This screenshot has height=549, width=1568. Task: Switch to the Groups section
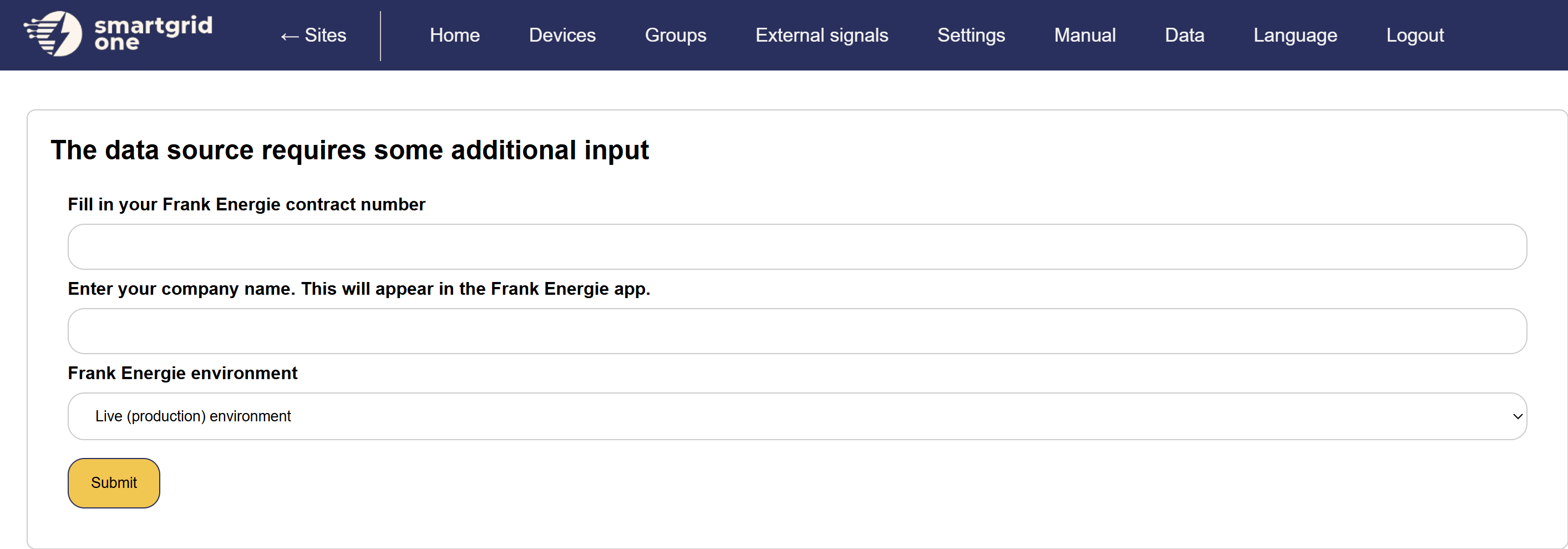click(675, 36)
